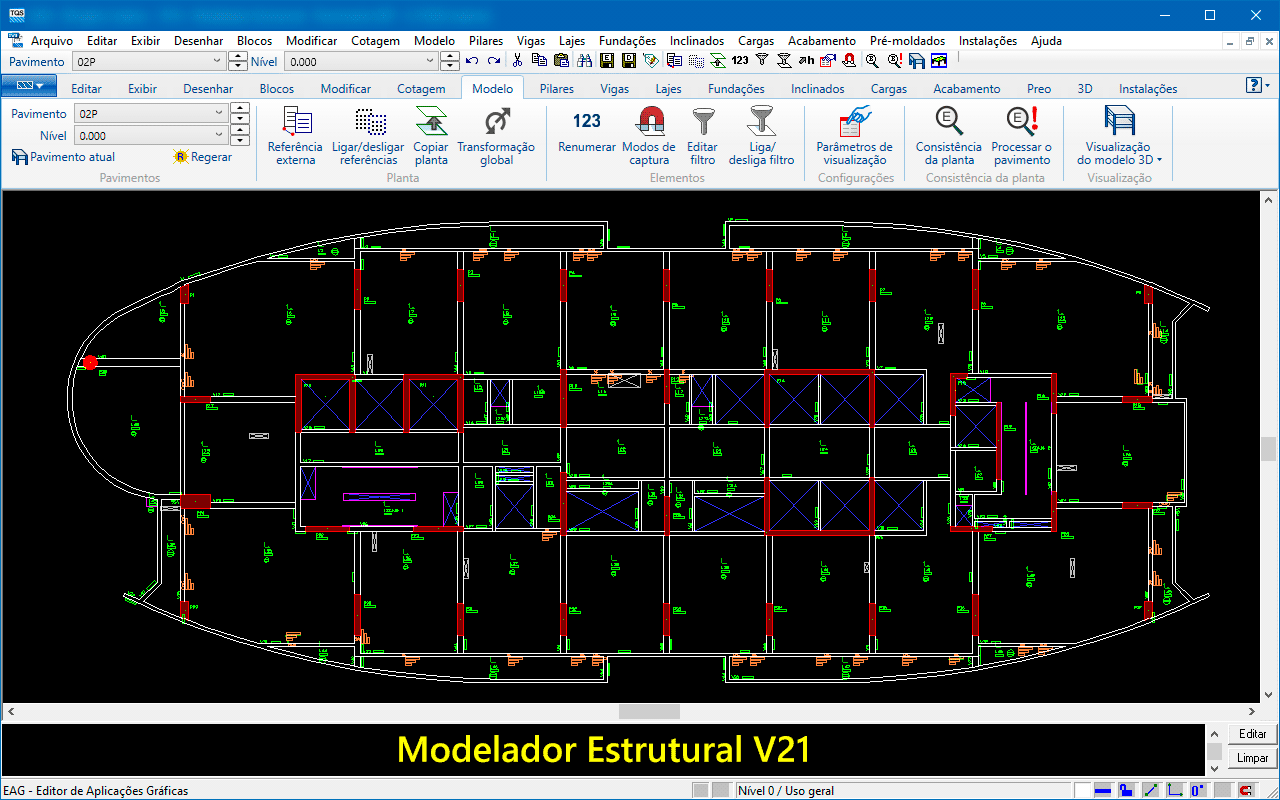
Task: Switch to the Pilares ribbon tab
Action: [x=556, y=89]
